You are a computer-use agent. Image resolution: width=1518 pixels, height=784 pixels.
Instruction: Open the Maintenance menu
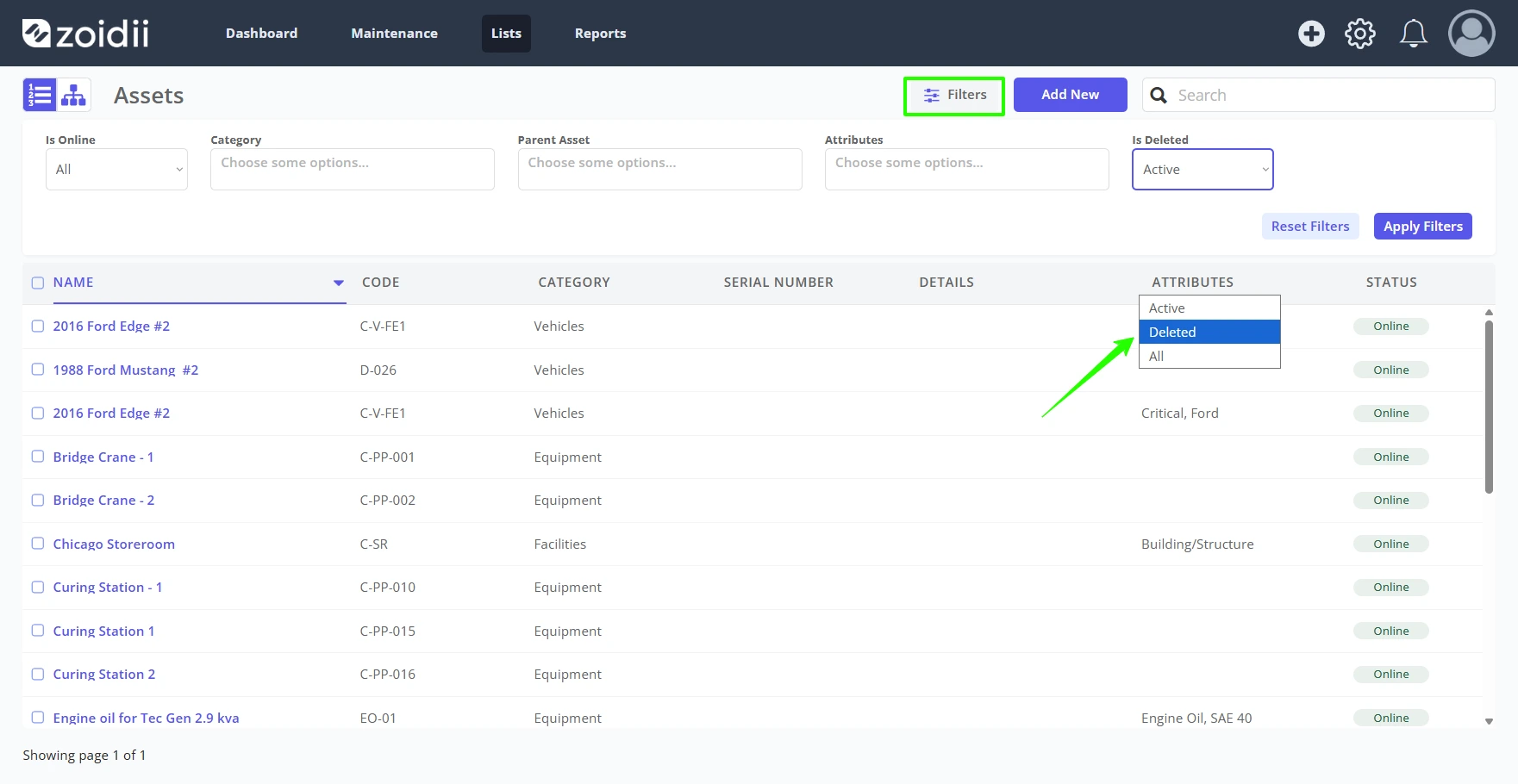click(394, 34)
